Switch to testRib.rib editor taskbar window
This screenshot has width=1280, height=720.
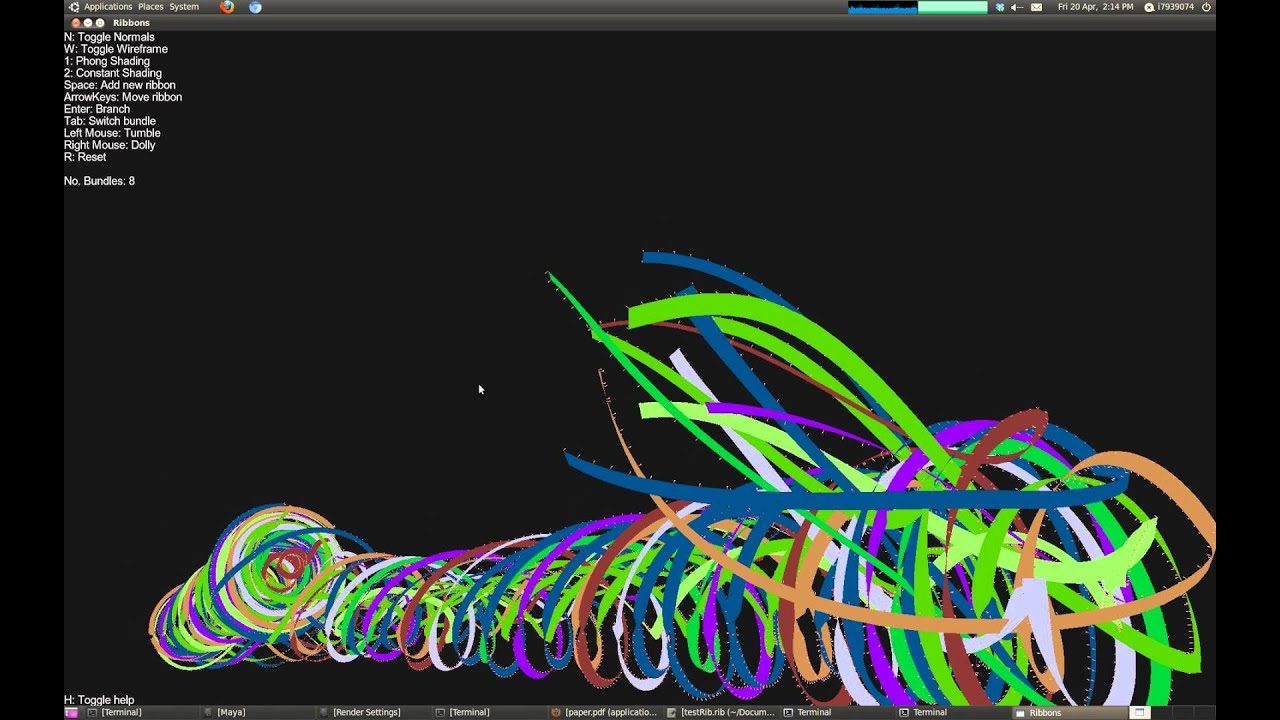[721, 713]
